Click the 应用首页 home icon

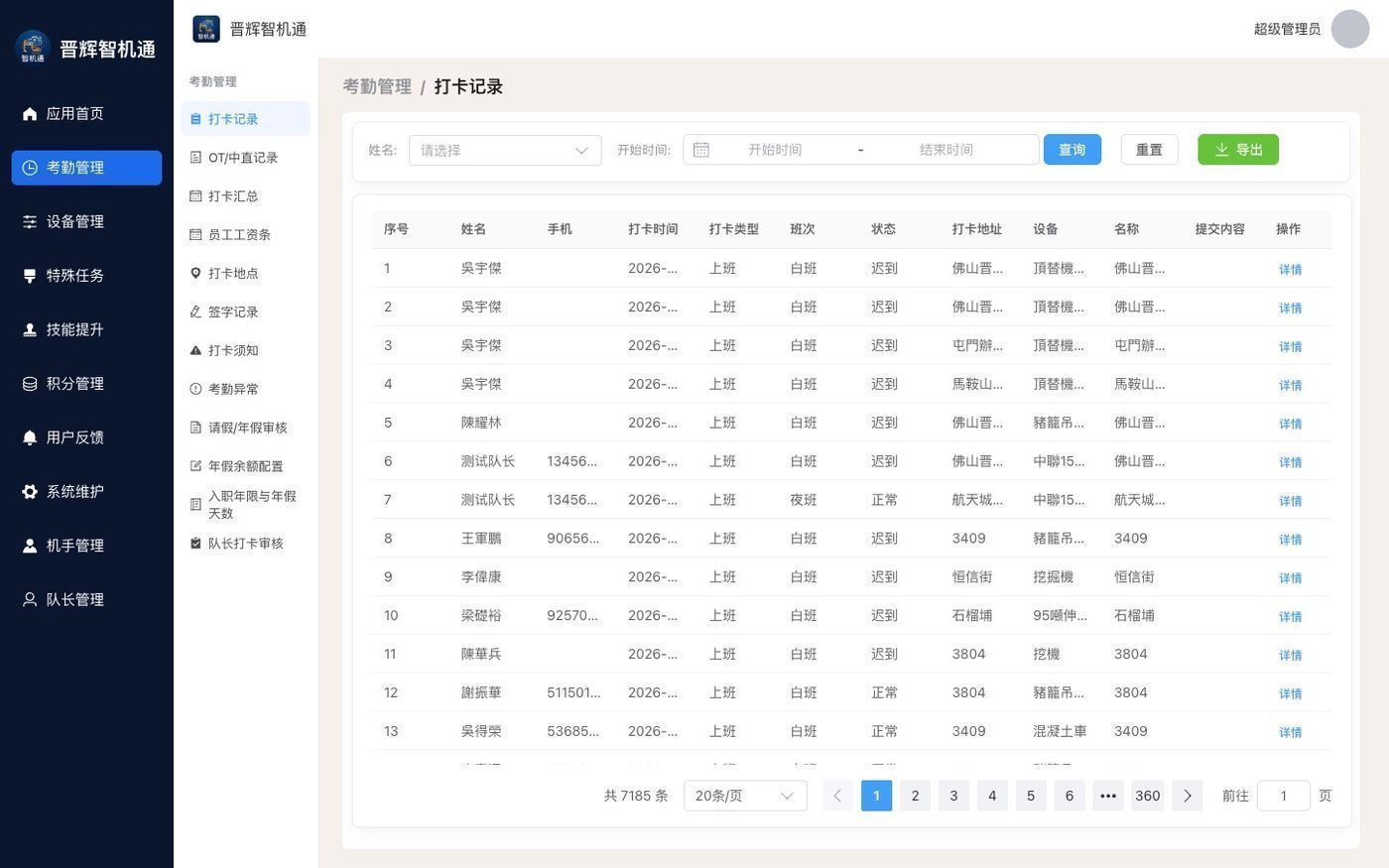click(x=30, y=114)
